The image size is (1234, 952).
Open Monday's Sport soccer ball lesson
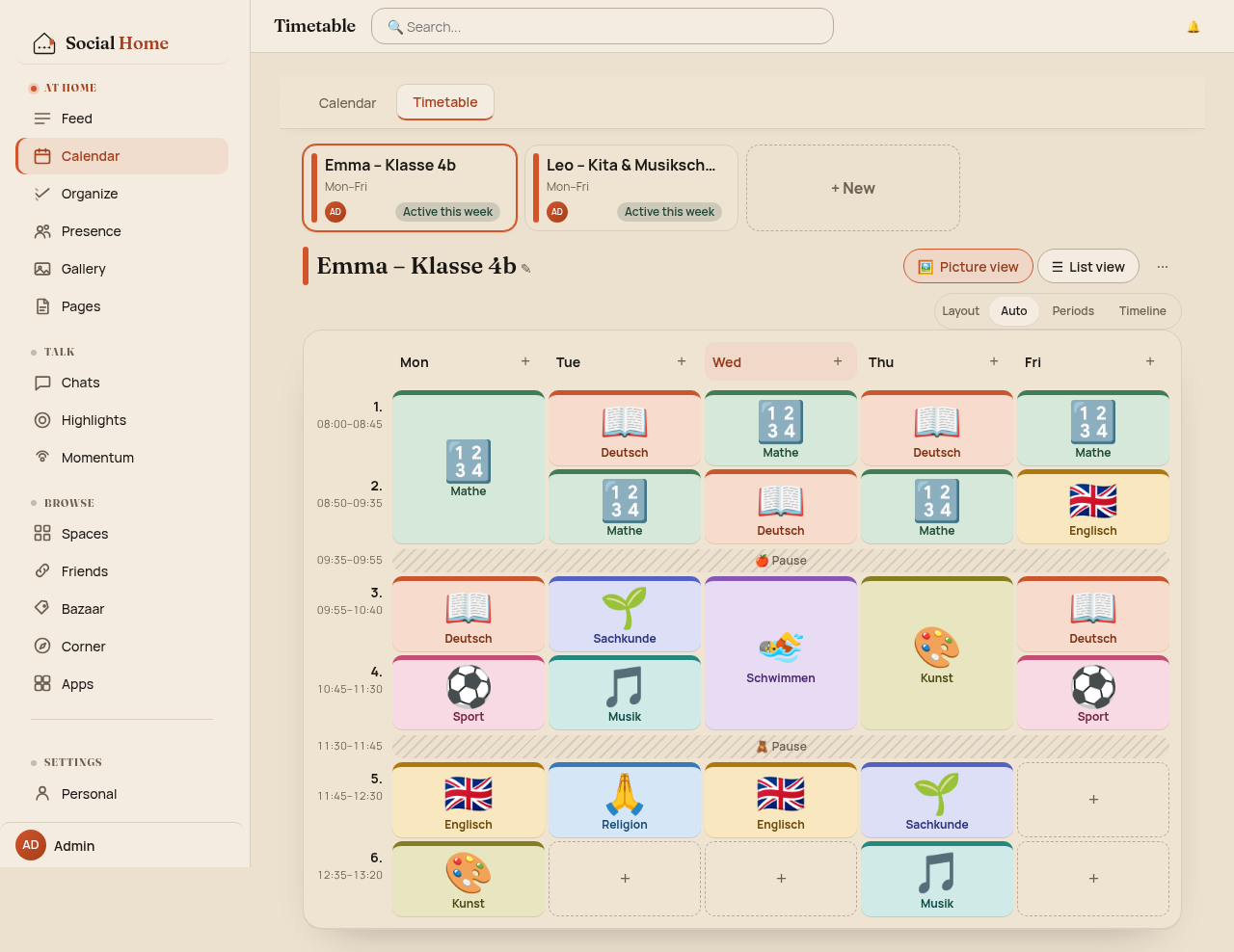point(469,693)
